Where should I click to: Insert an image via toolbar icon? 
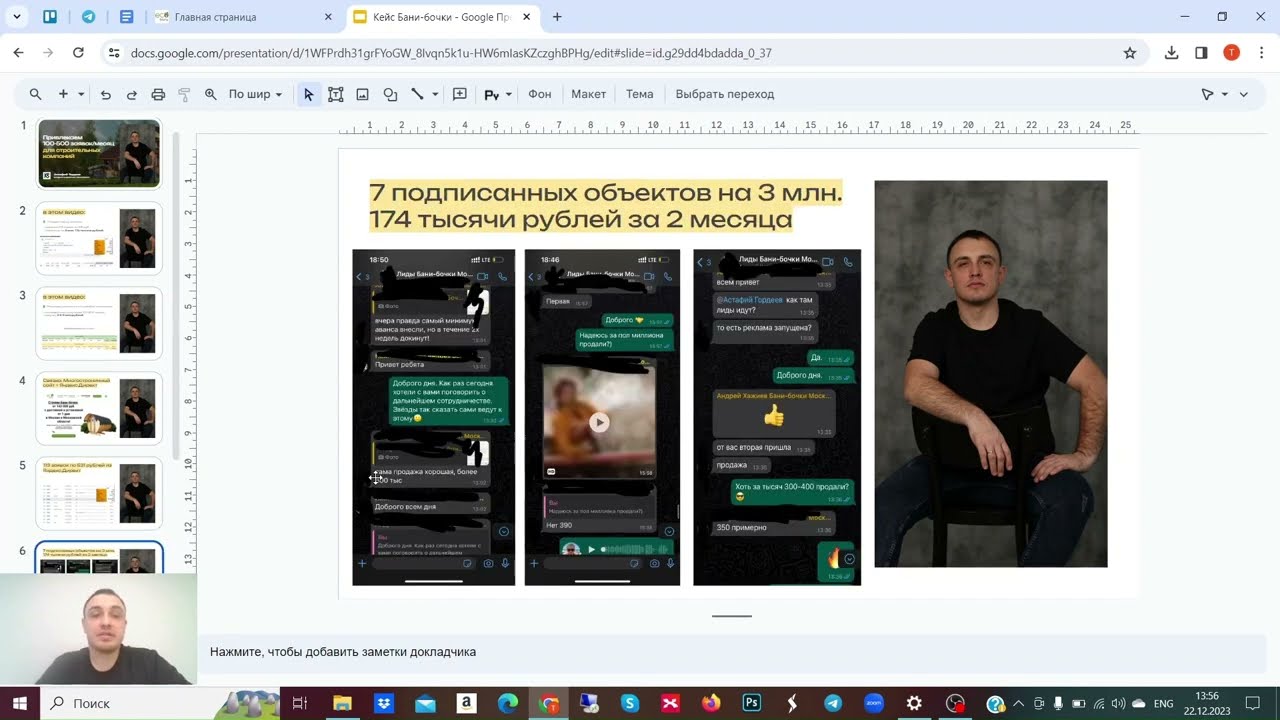point(363,94)
